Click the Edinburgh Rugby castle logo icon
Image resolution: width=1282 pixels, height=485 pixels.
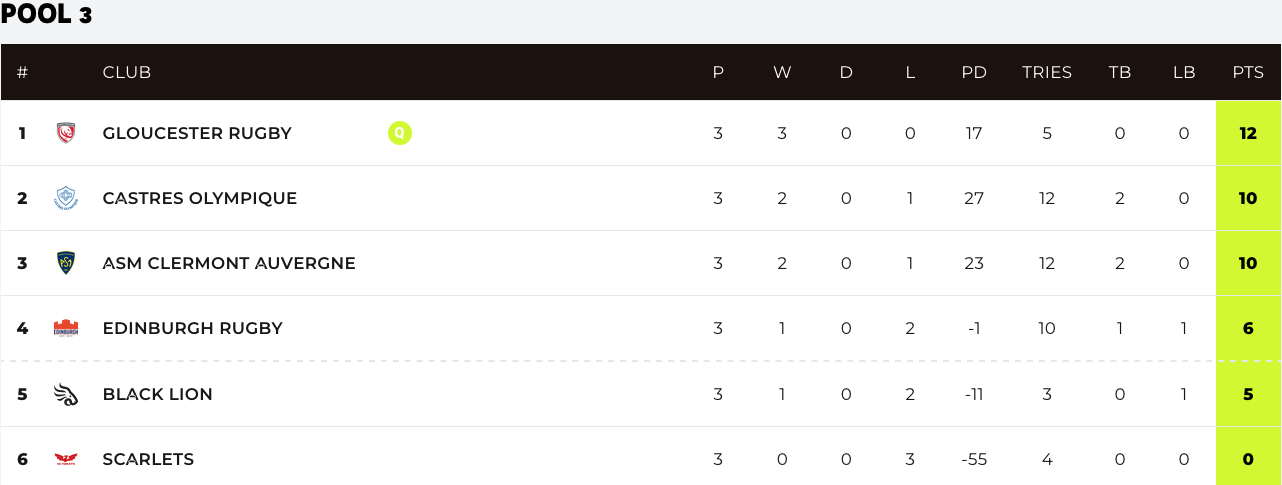66,328
